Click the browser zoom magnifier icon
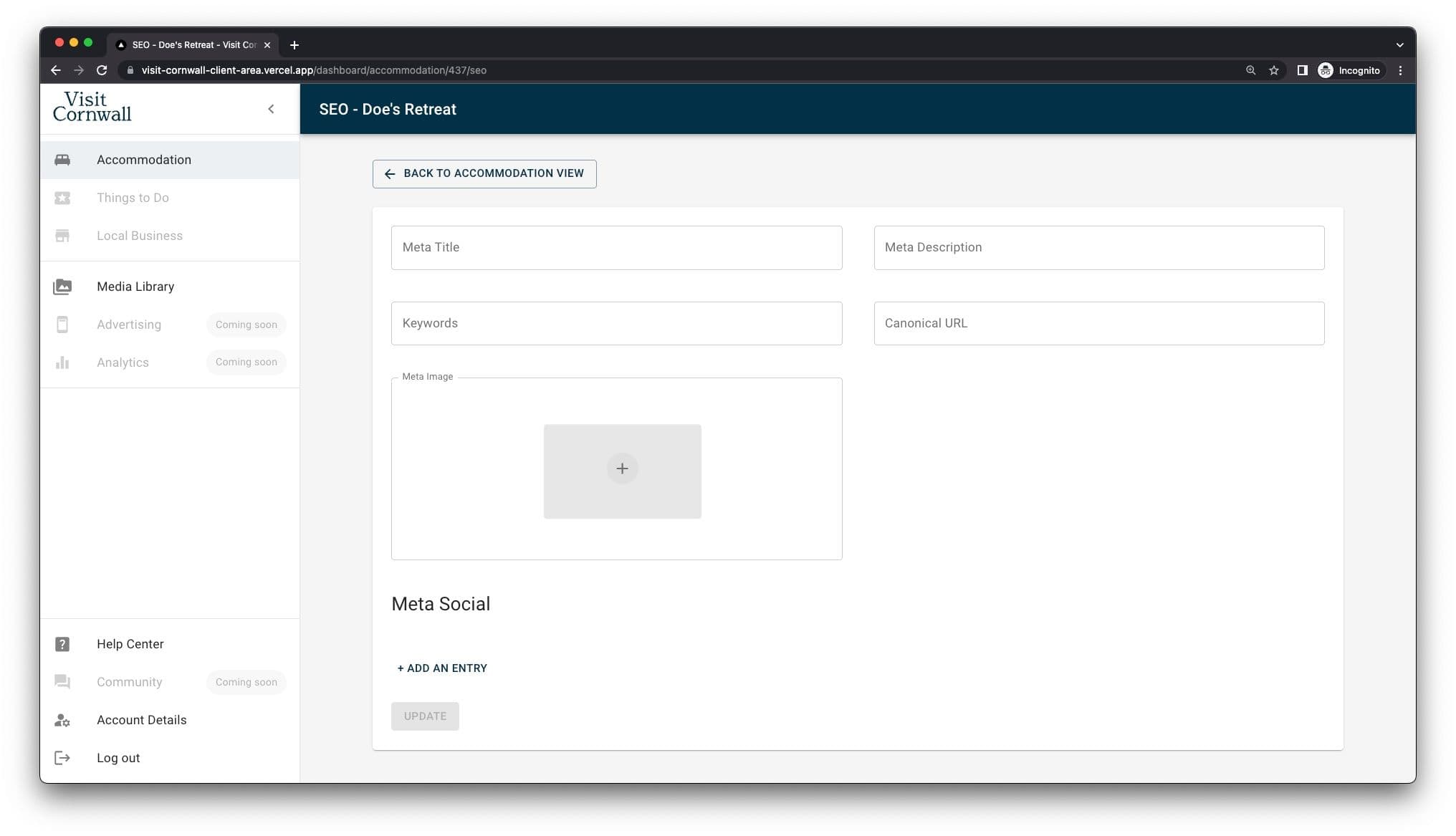1456x836 pixels. (x=1250, y=70)
